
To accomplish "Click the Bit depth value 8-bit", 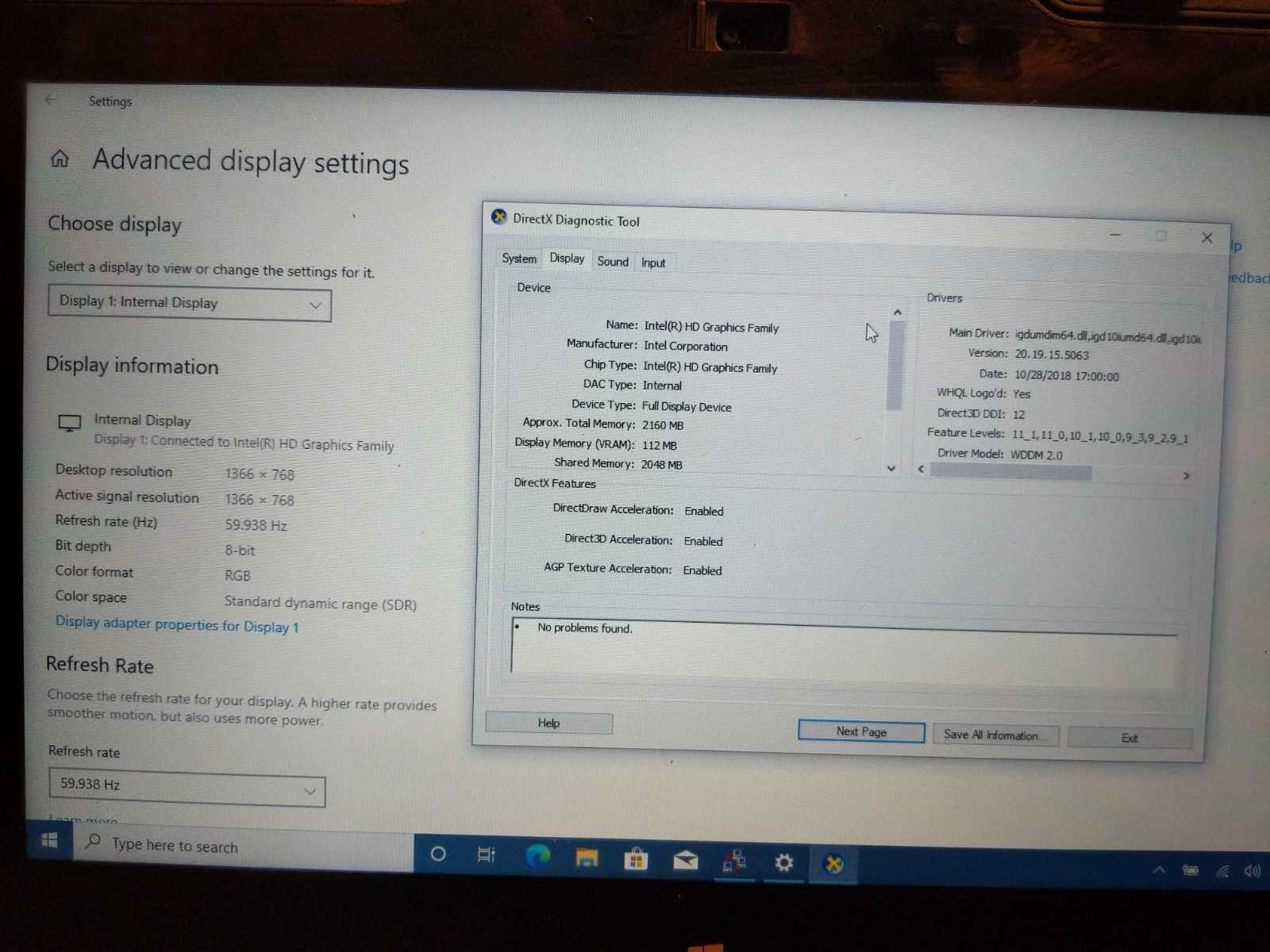I will (x=240, y=550).
